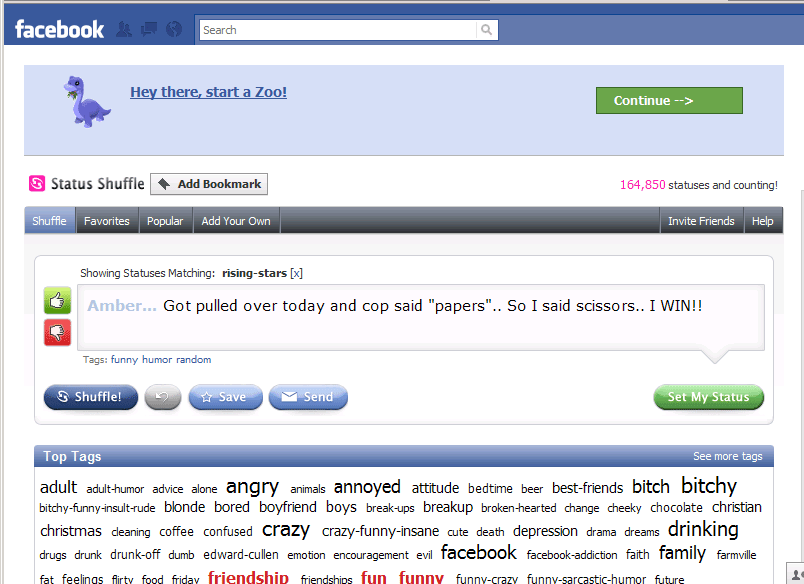Select the 'best-friends' top tag
The image size is (804, 584).
588,488
